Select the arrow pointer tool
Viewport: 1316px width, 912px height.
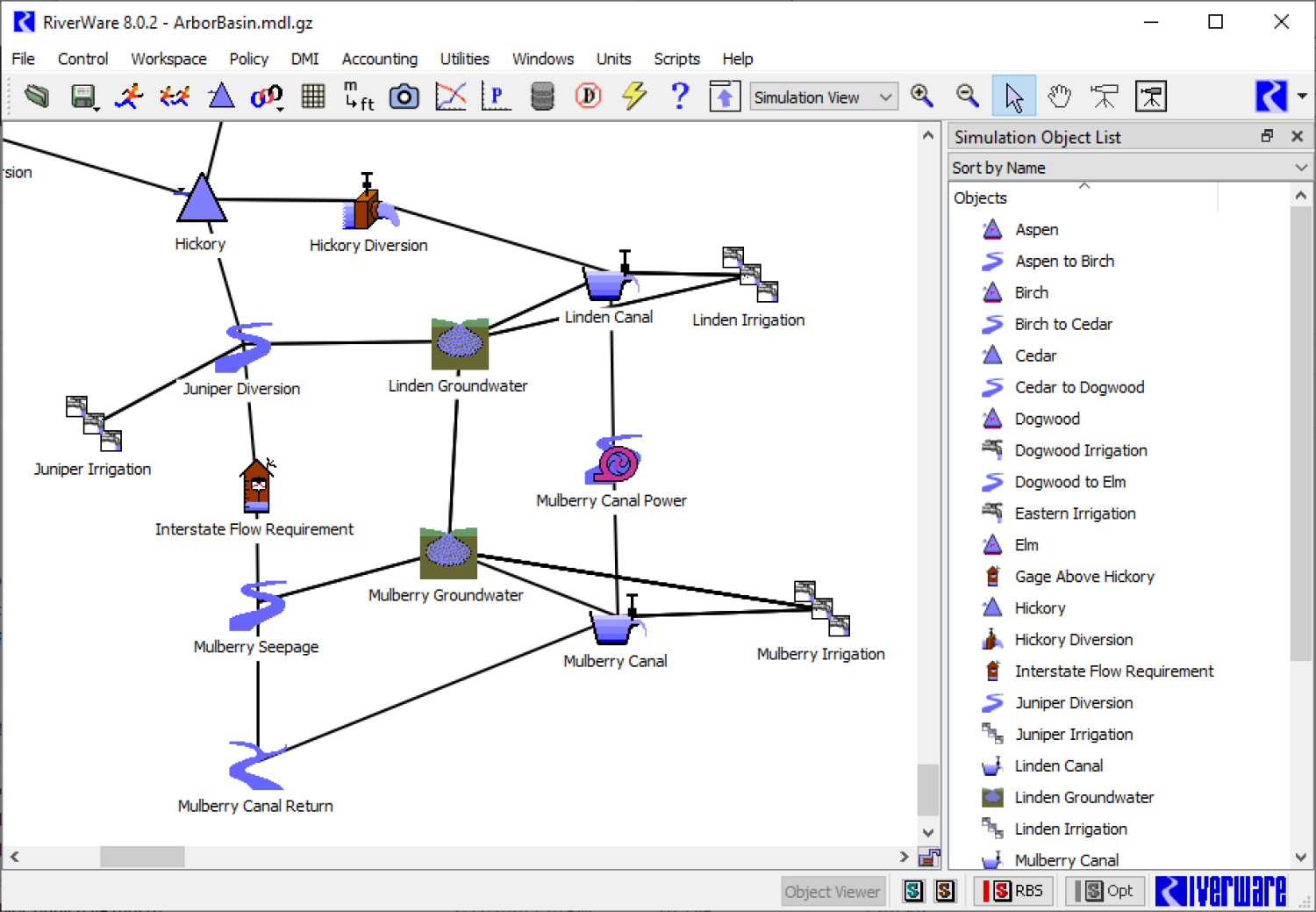click(1014, 97)
